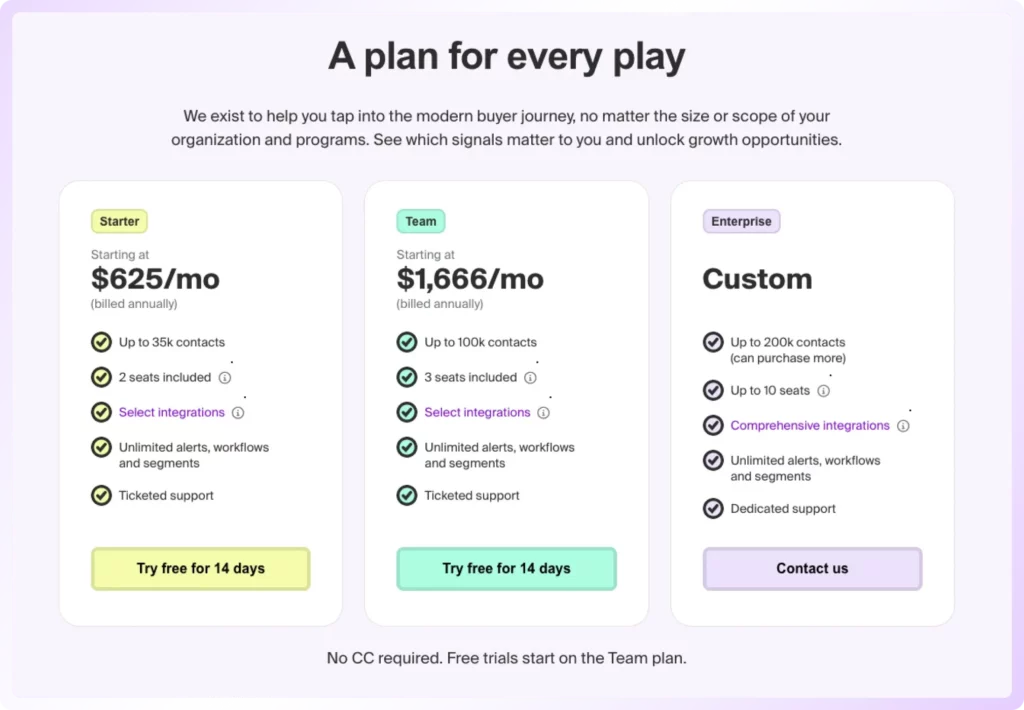
Task: Click checkmark icon beside Up to 100k contacts
Action: [407, 342]
